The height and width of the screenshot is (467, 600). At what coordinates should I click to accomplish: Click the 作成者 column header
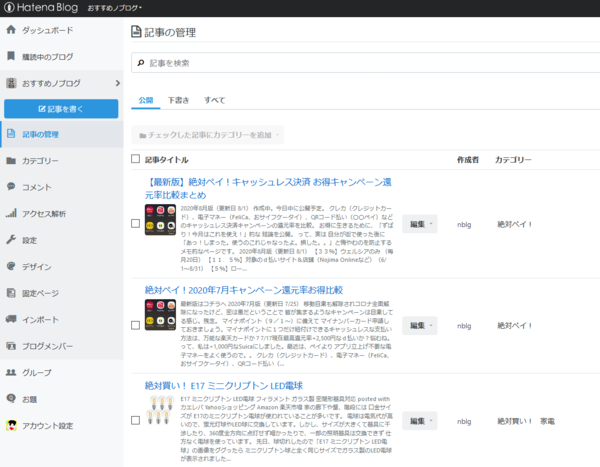tap(468, 160)
